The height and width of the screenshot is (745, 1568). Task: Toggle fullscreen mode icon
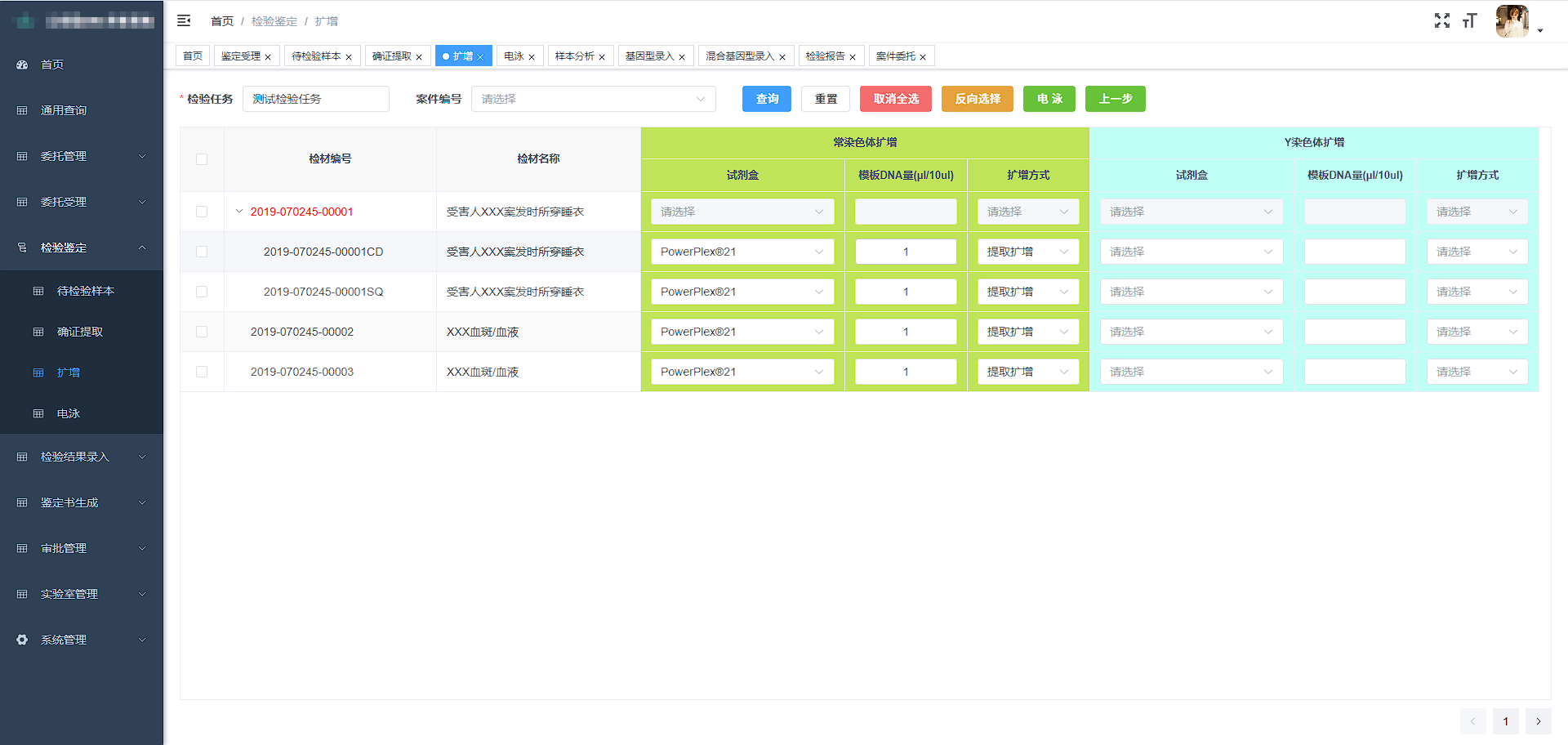(1441, 20)
